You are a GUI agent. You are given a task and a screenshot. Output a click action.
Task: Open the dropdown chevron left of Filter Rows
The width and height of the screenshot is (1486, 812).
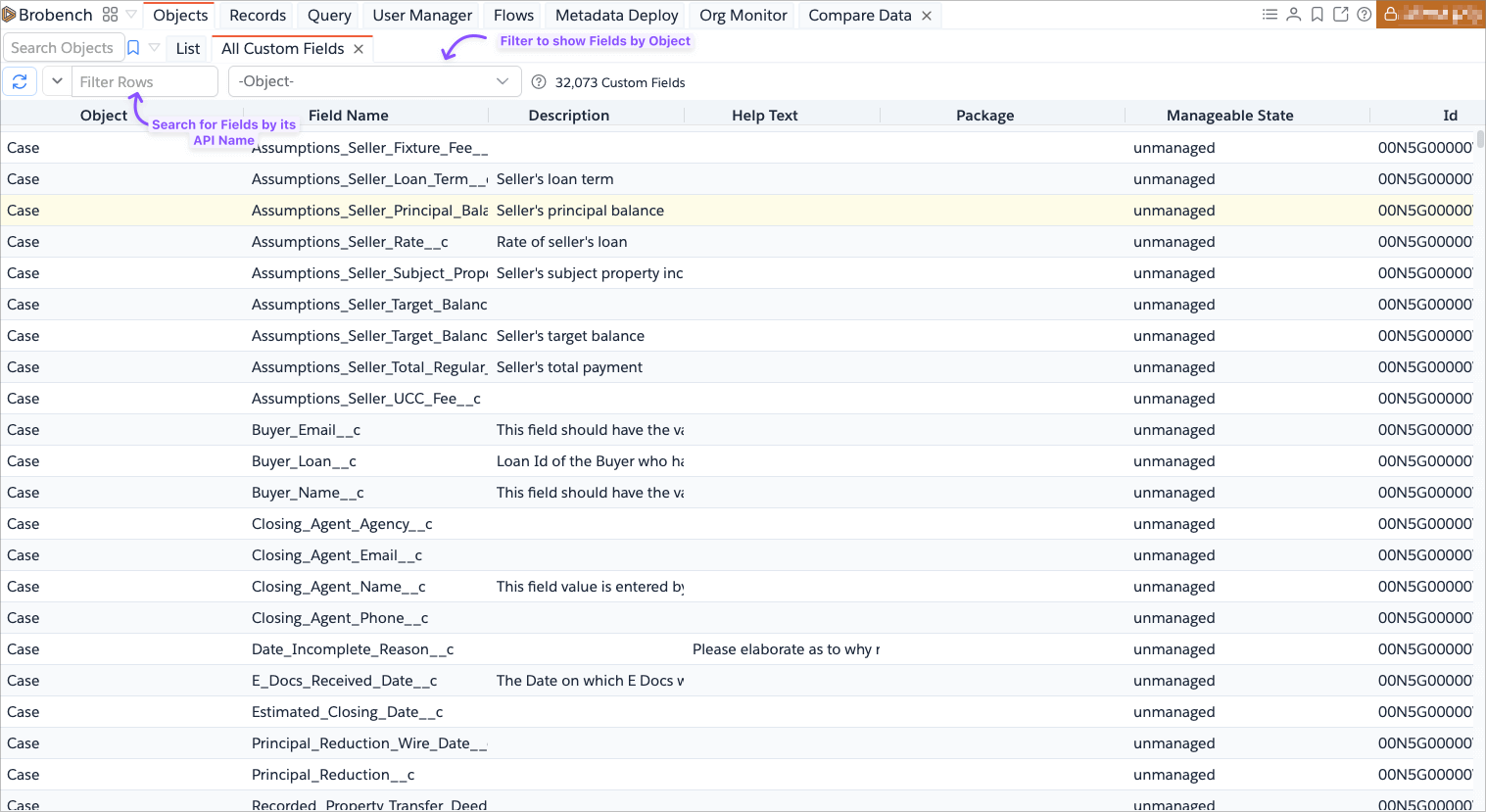[x=57, y=81]
